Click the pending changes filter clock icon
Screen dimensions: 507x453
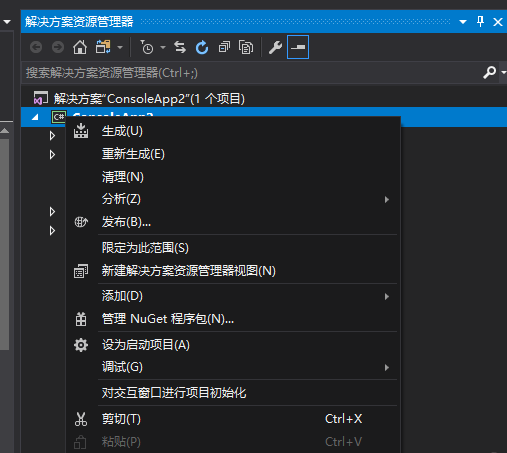pyautogui.click(x=146, y=47)
